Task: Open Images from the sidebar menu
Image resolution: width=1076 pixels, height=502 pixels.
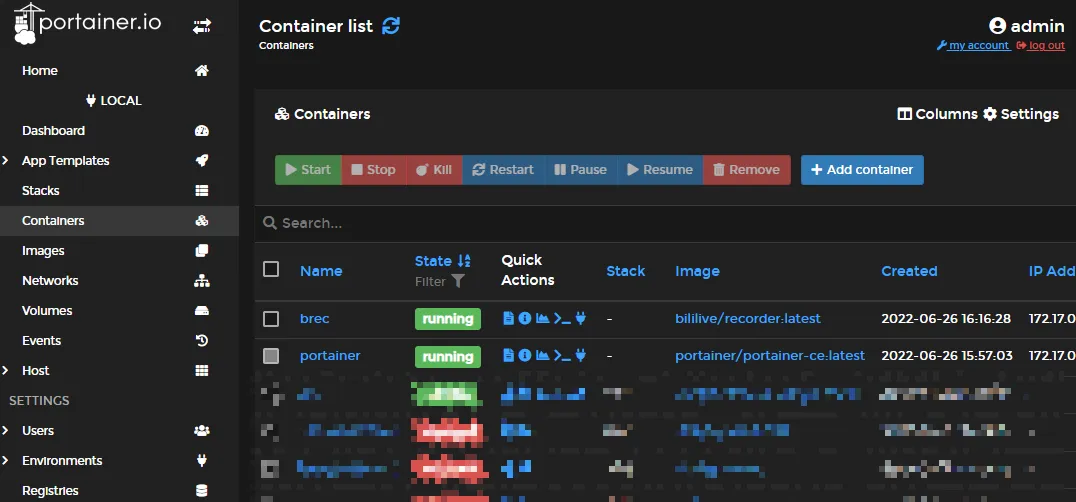Action: 43,251
